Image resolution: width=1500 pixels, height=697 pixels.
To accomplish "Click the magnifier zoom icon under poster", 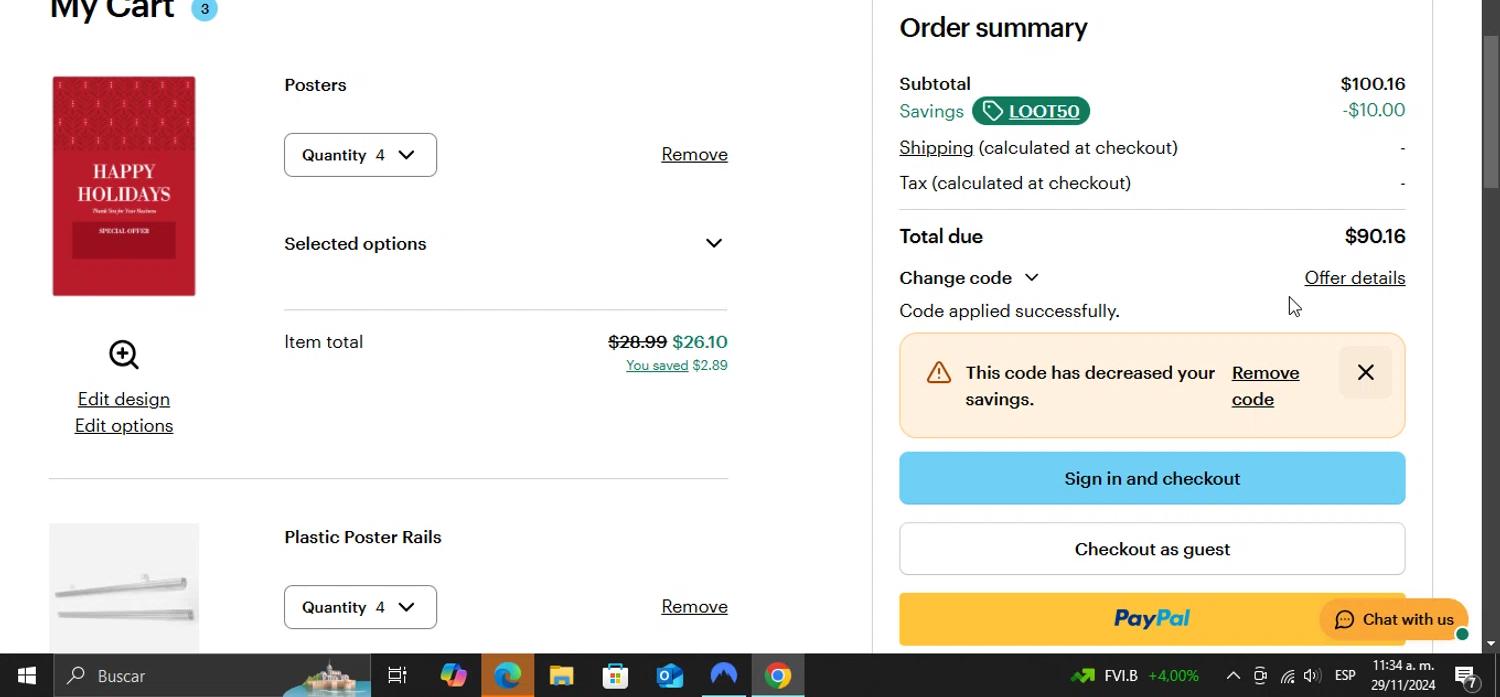I will click(x=124, y=355).
